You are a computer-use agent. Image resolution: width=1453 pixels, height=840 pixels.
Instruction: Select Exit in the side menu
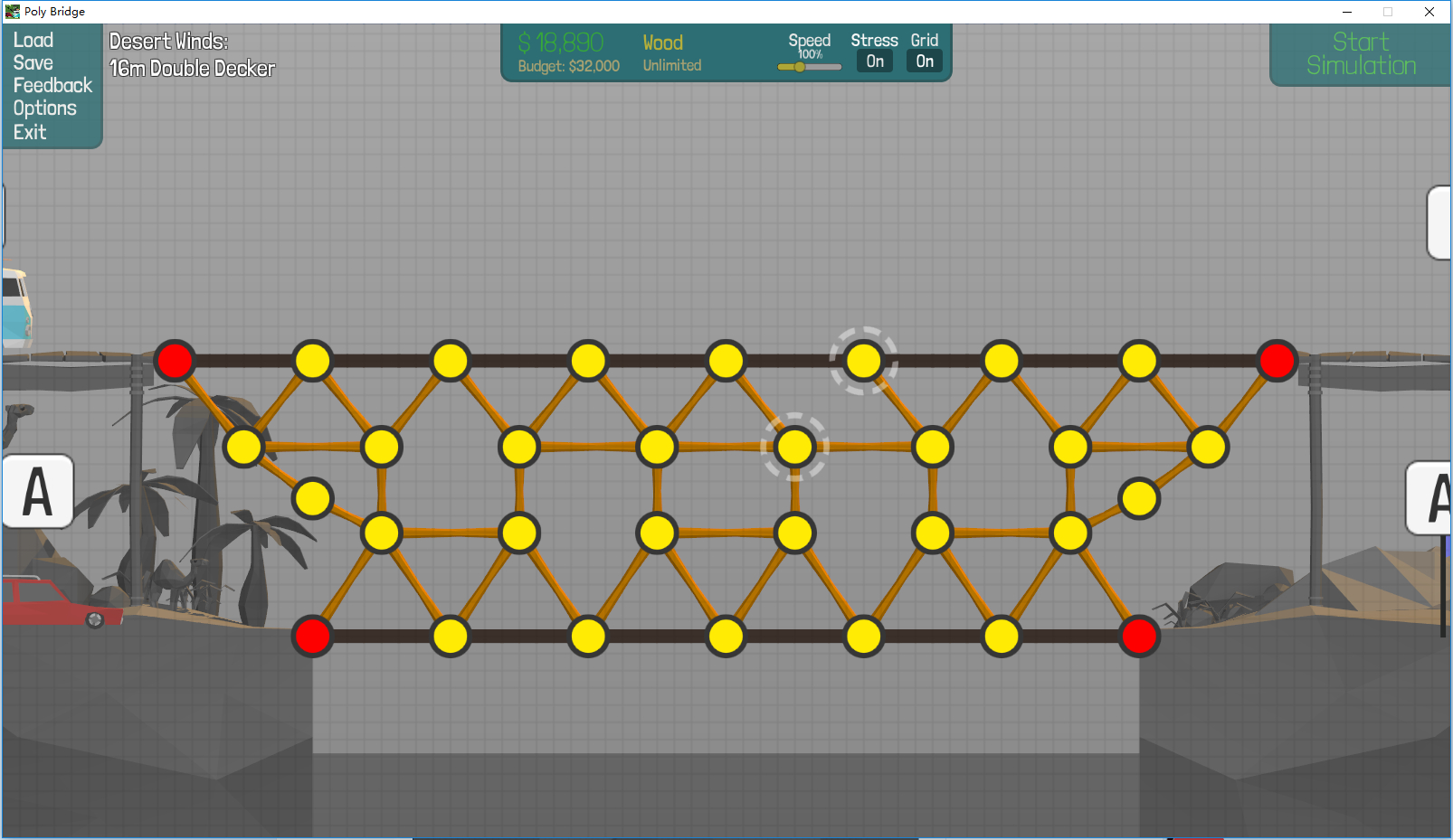pyautogui.click(x=30, y=132)
